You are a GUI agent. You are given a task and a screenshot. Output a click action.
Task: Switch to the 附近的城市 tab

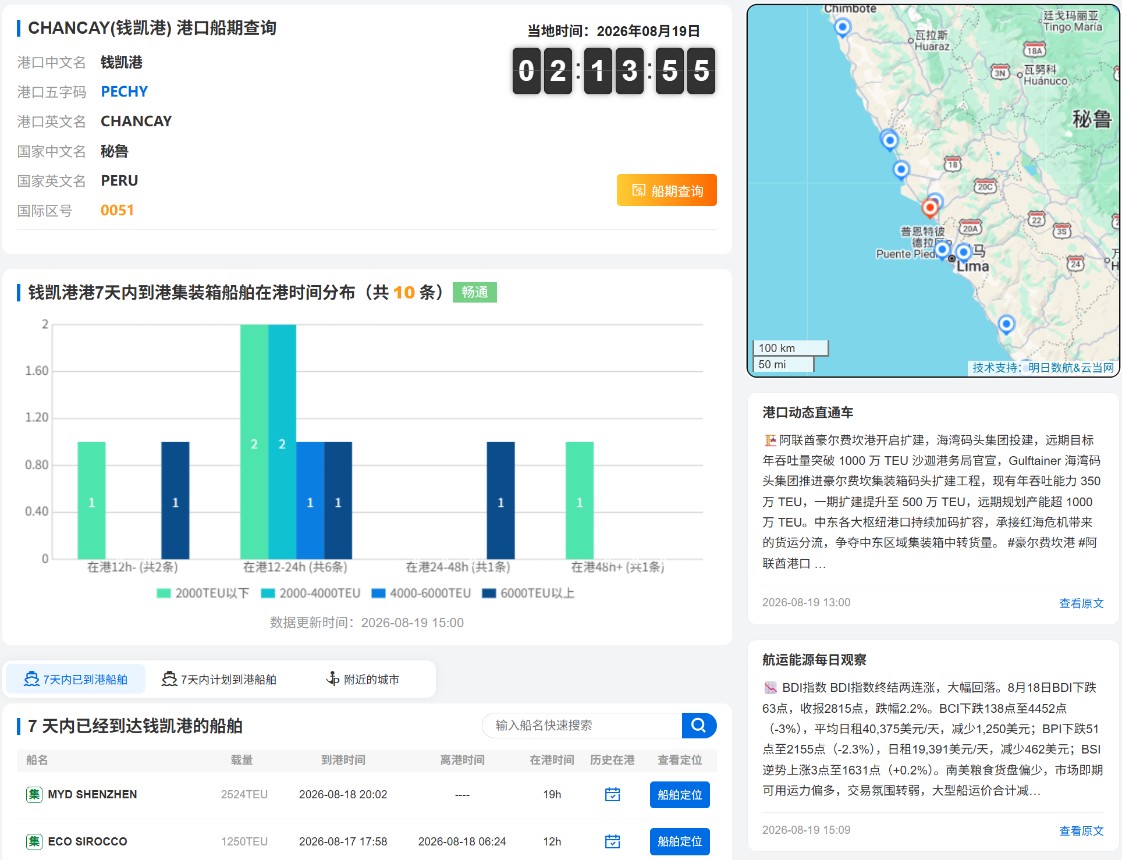pyautogui.click(x=363, y=679)
